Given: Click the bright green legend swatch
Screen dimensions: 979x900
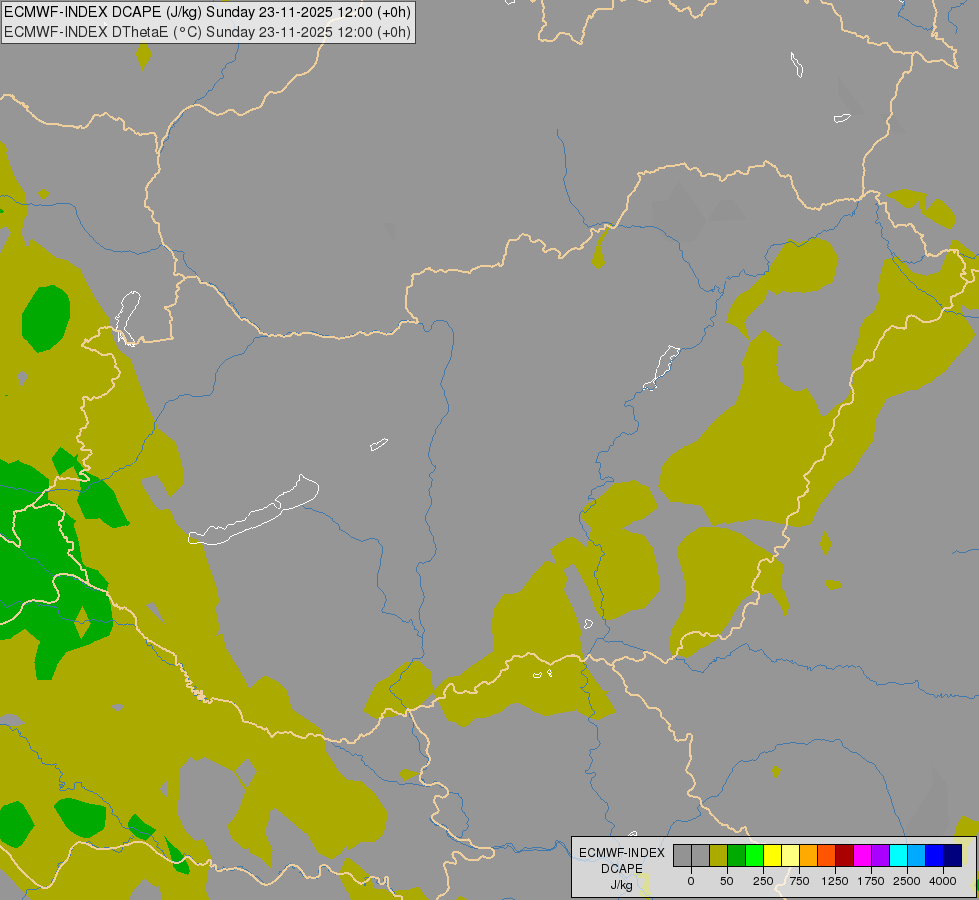Looking at the screenshot, I should click(754, 856).
